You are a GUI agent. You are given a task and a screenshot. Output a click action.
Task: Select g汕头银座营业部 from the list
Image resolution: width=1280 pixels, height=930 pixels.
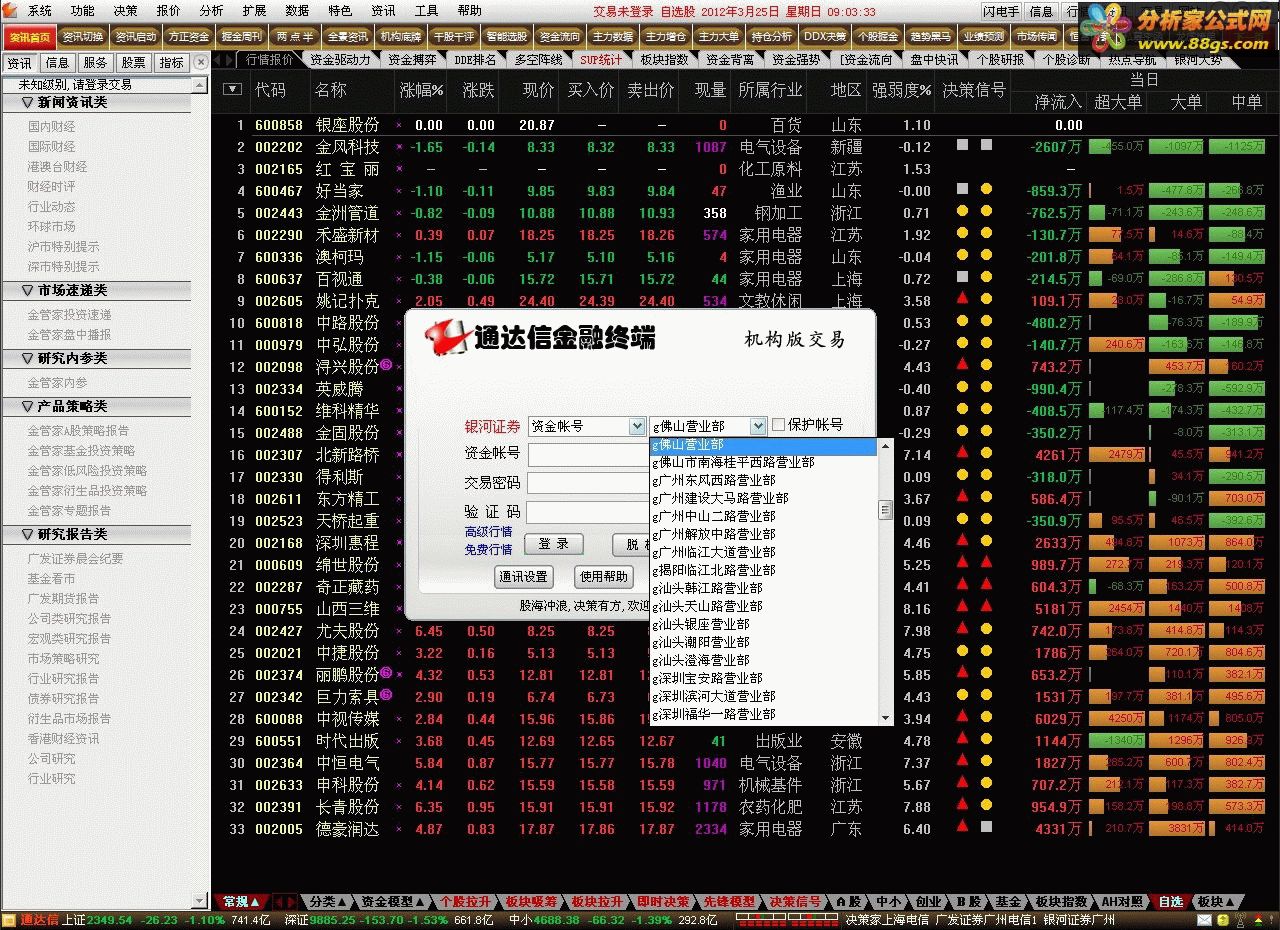(764, 624)
